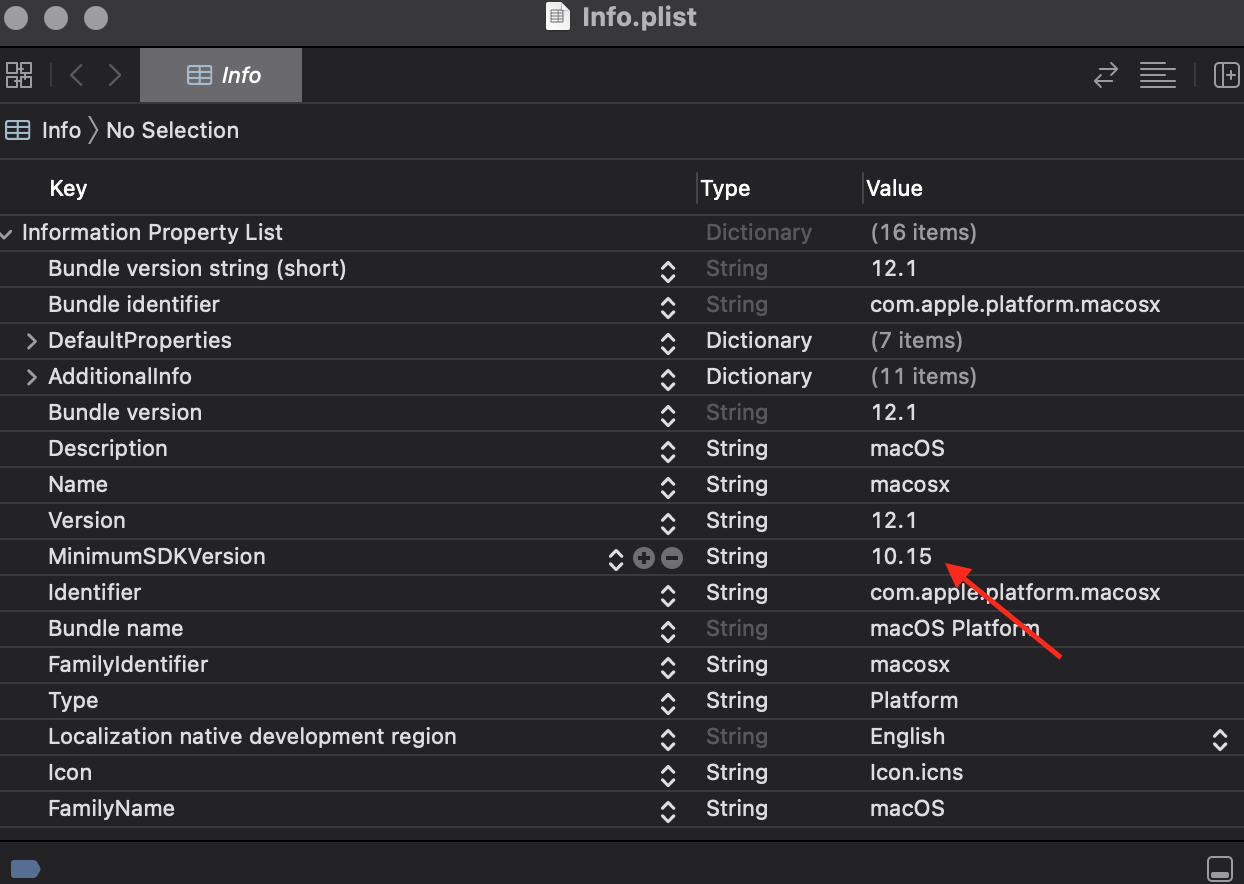Viewport: 1244px width, 884px height.
Task: Select the MinimumSDKVersion value 10.15
Action: 901,557
